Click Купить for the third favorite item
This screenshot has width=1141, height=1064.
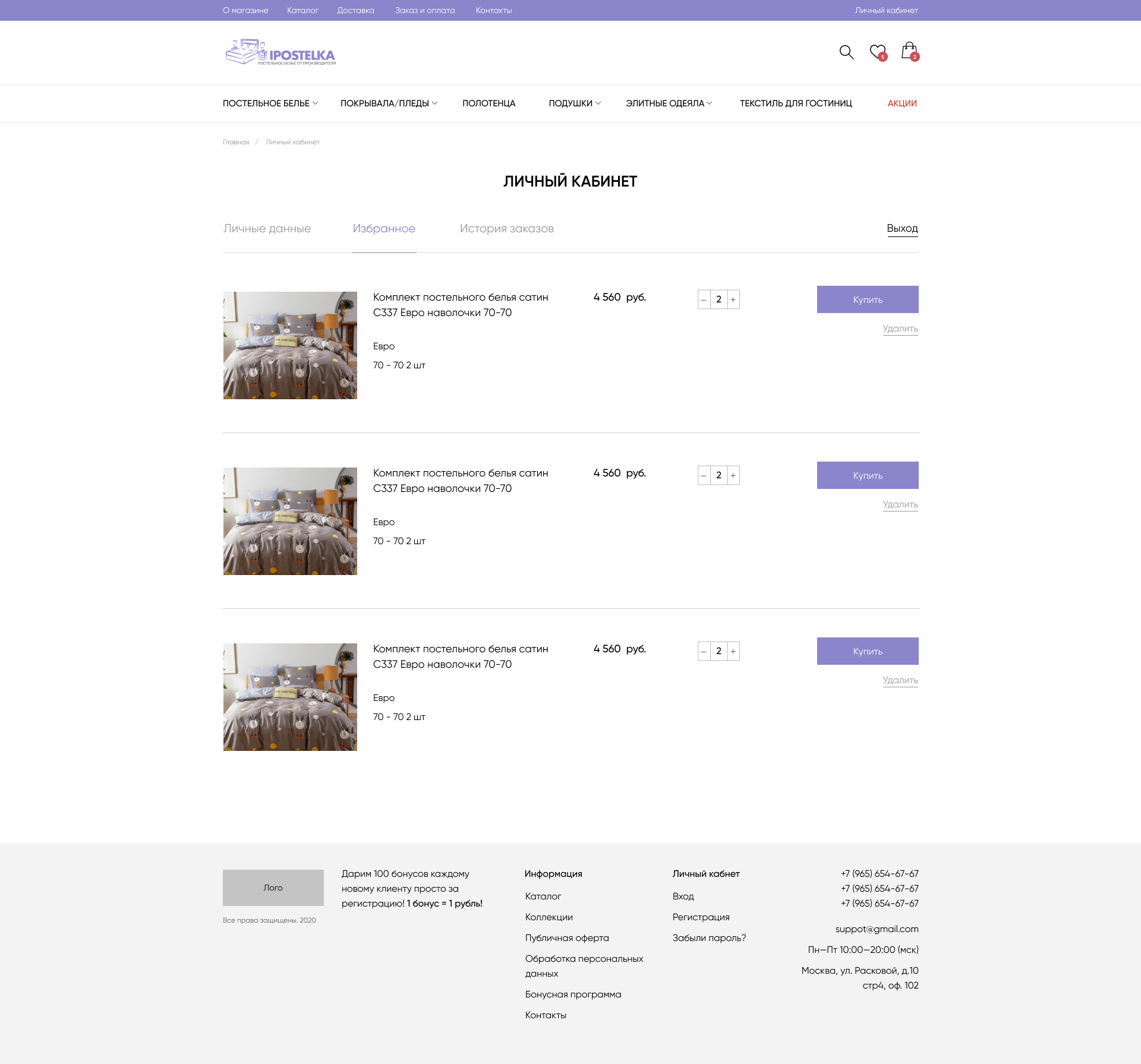coord(868,651)
